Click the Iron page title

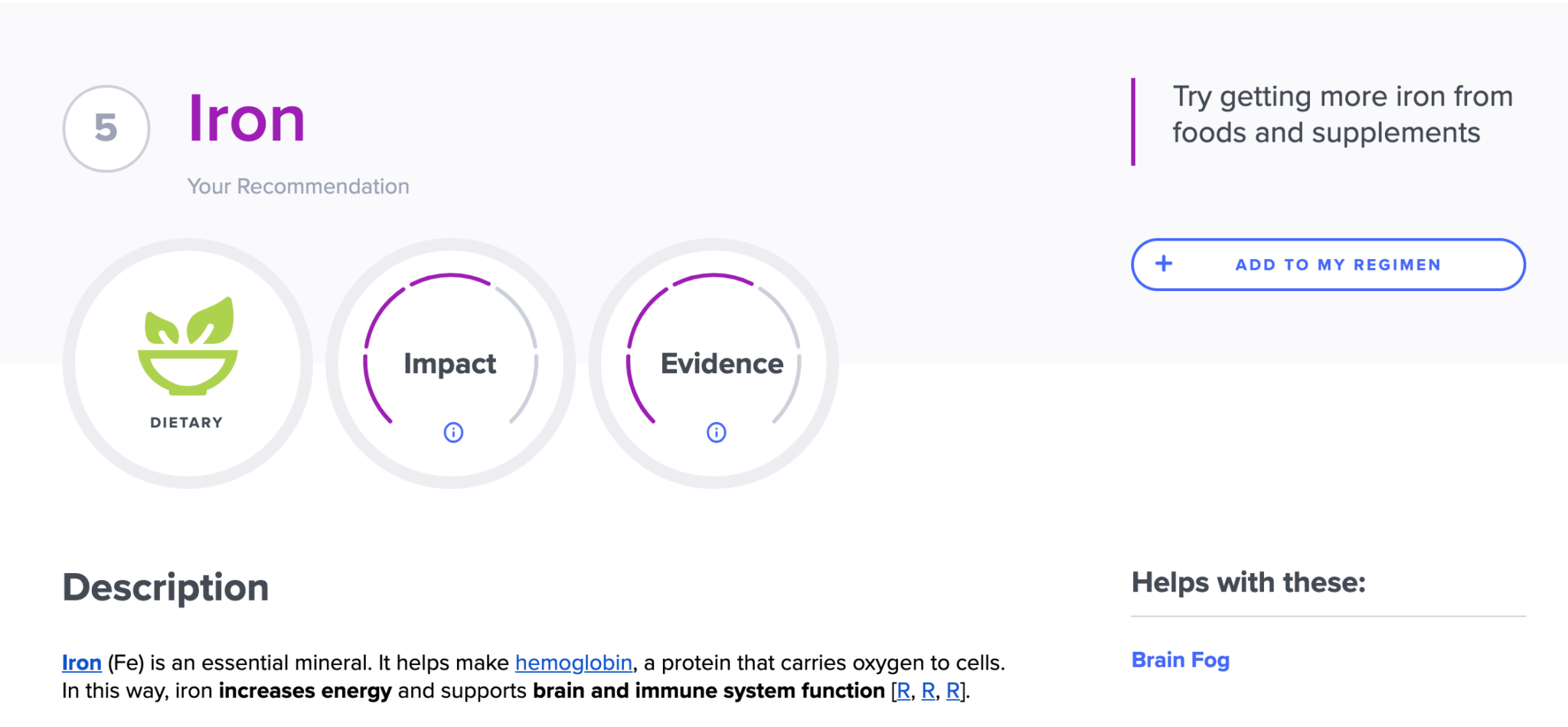[x=247, y=119]
